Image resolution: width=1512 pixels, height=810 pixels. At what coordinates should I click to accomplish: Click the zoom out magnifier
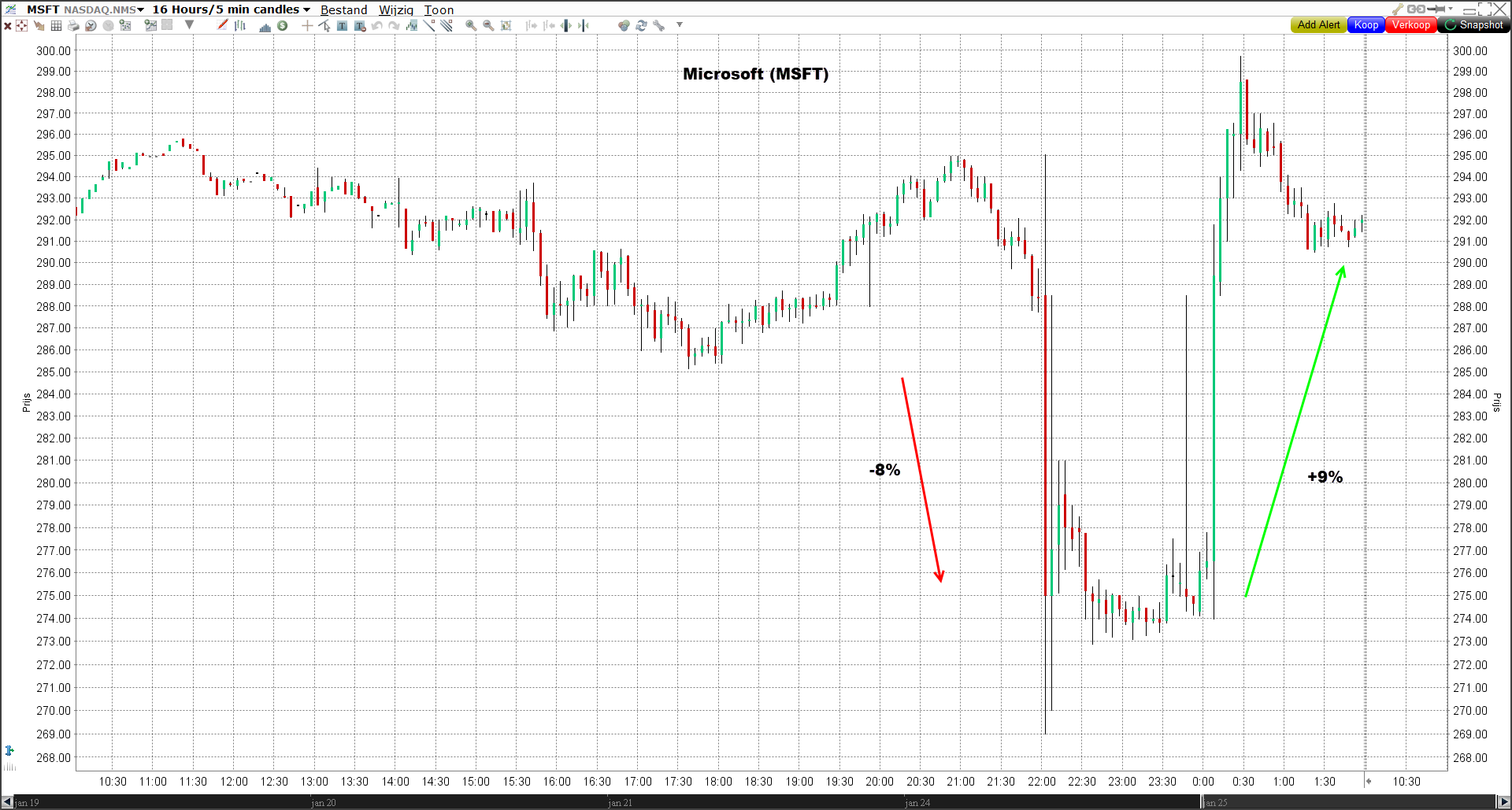click(488, 25)
